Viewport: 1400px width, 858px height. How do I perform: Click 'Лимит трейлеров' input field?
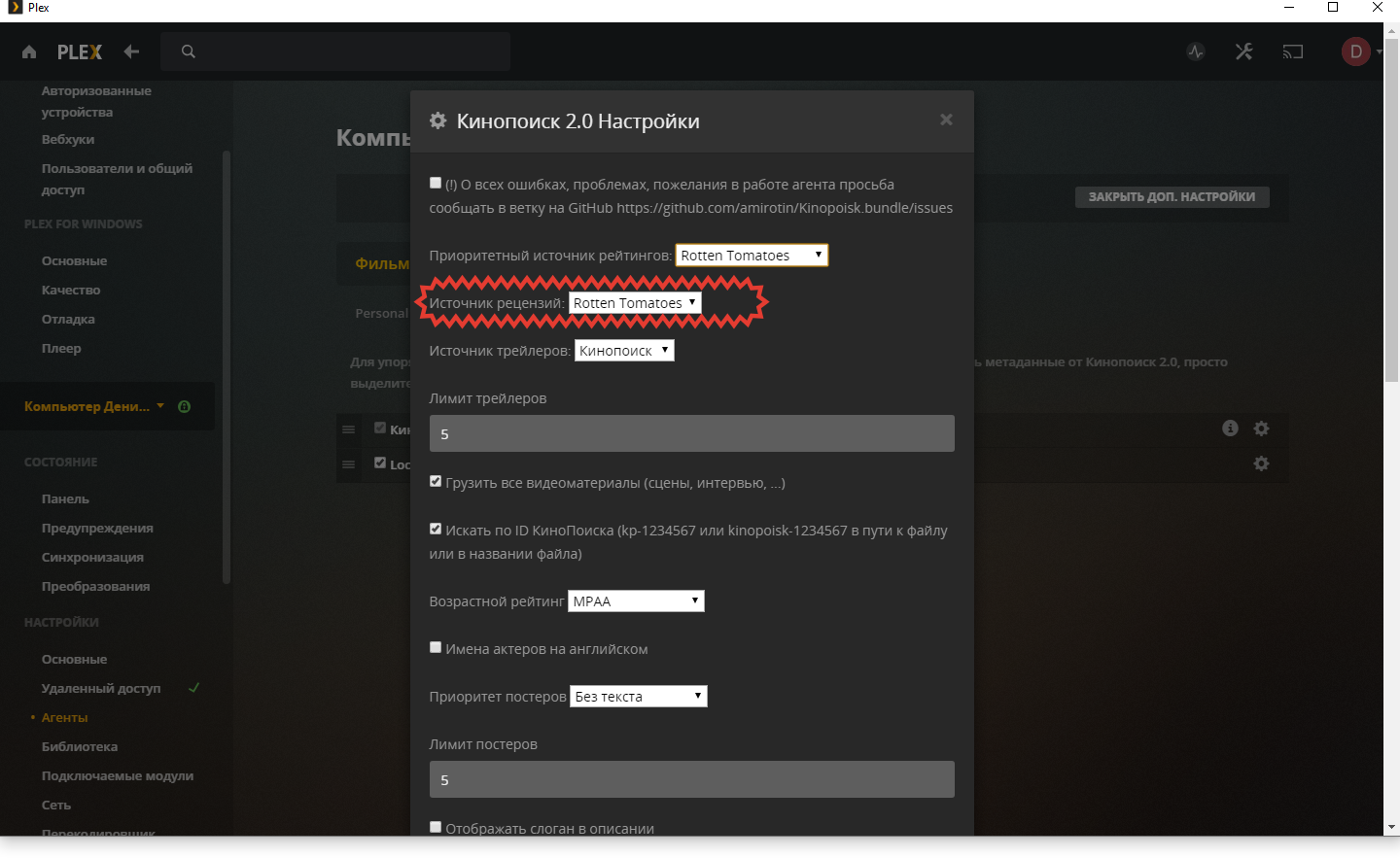coord(692,433)
